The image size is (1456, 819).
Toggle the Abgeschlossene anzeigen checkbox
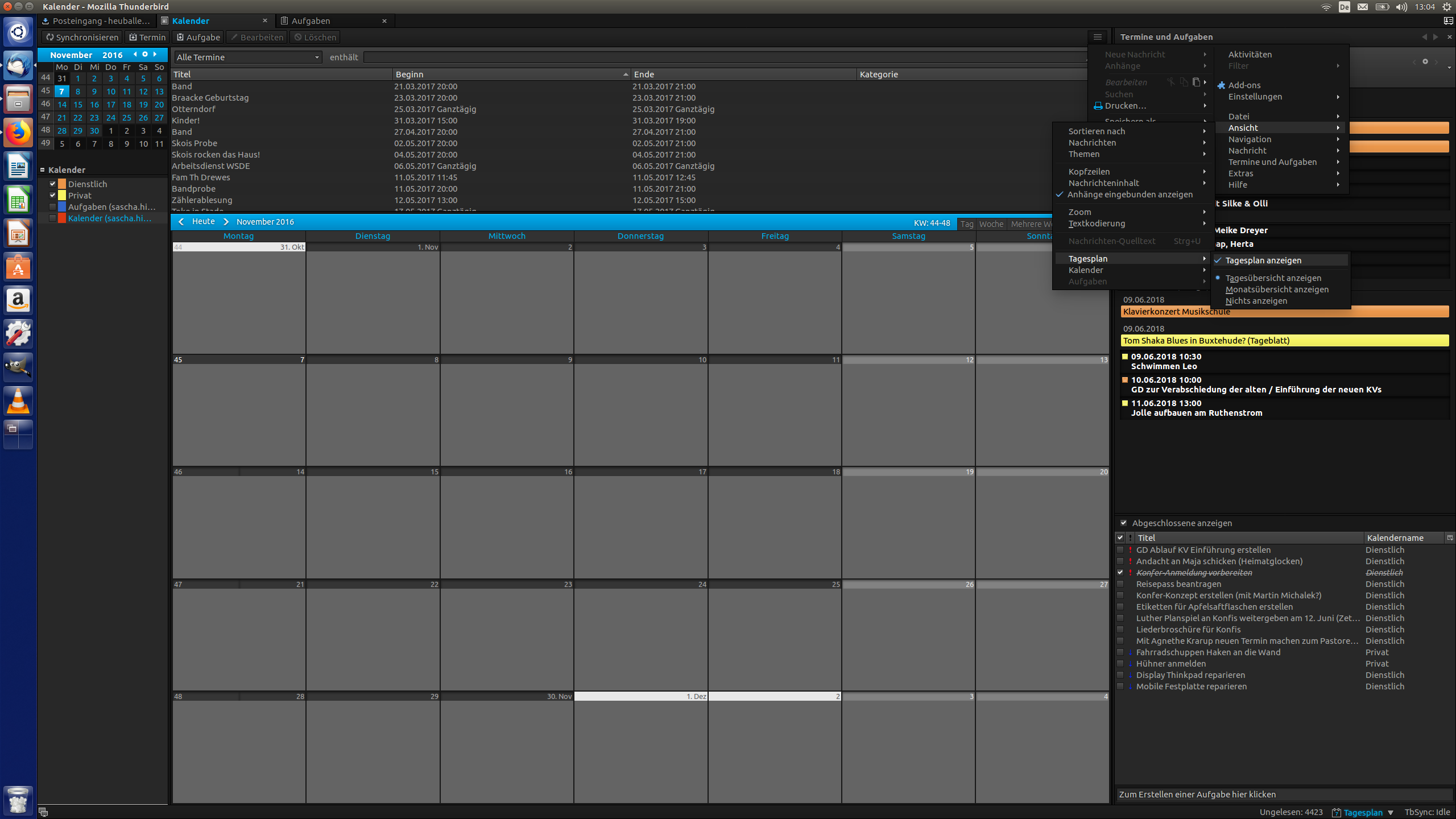tap(1123, 523)
